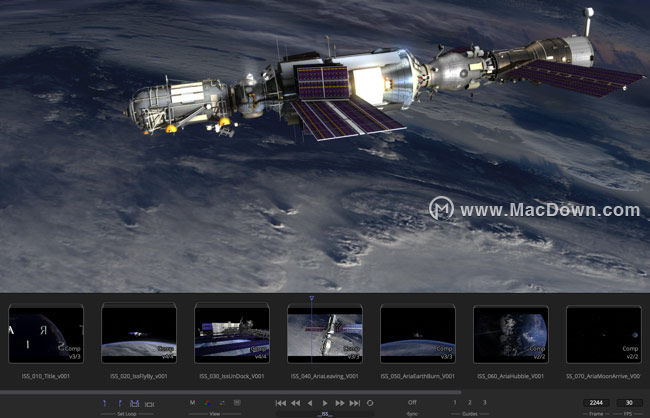Jump to the first frame
The height and width of the screenshot is (418, 650).
[281, 403]
